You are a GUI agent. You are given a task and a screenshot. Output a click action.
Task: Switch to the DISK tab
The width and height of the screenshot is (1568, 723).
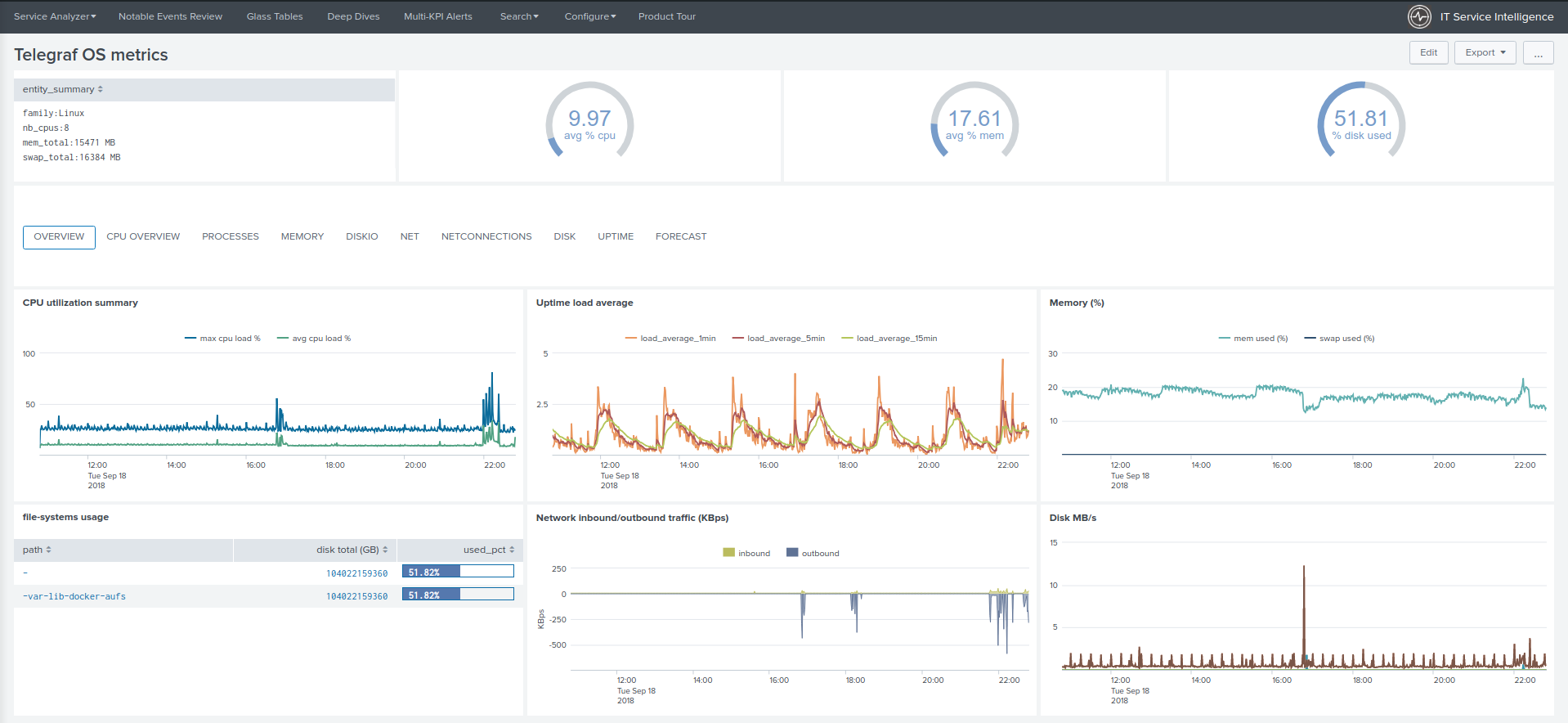click(565, 237)
